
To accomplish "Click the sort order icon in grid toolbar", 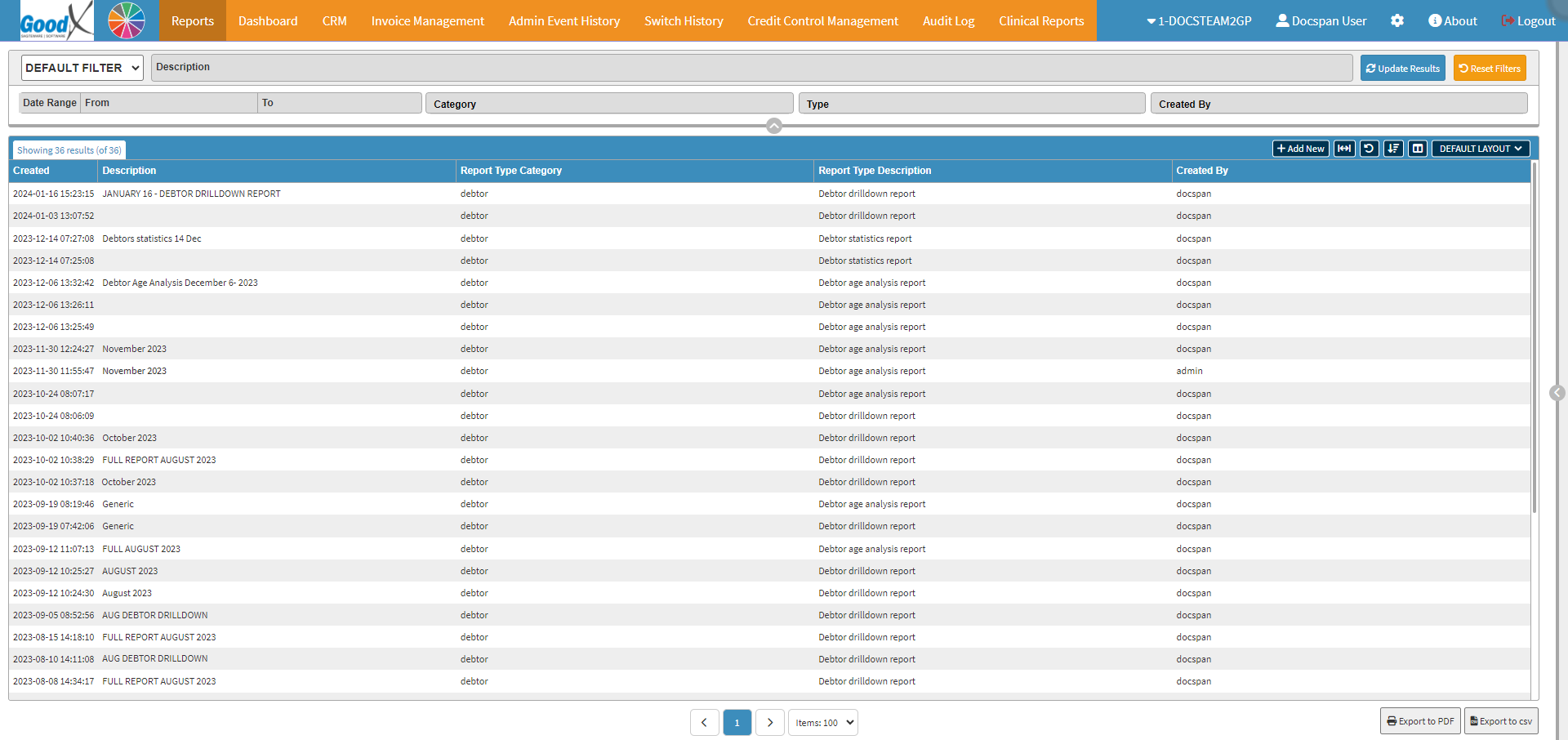I will click(x=1393, y=149).
